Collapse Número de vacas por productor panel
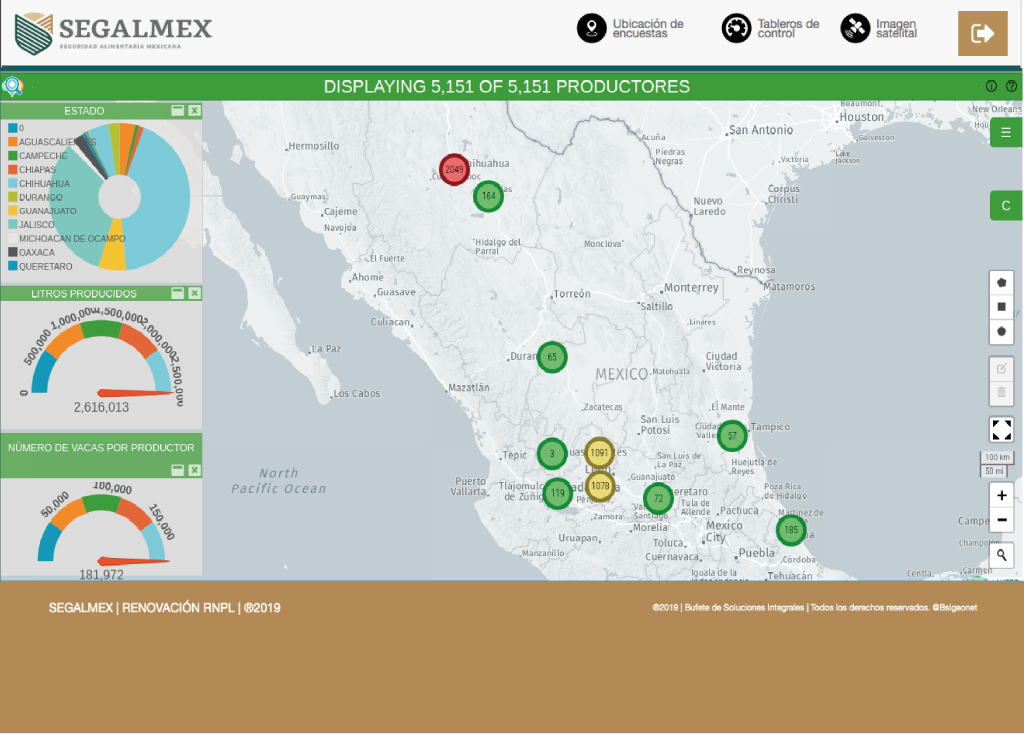1024x734 pixels. pos(177,469)
